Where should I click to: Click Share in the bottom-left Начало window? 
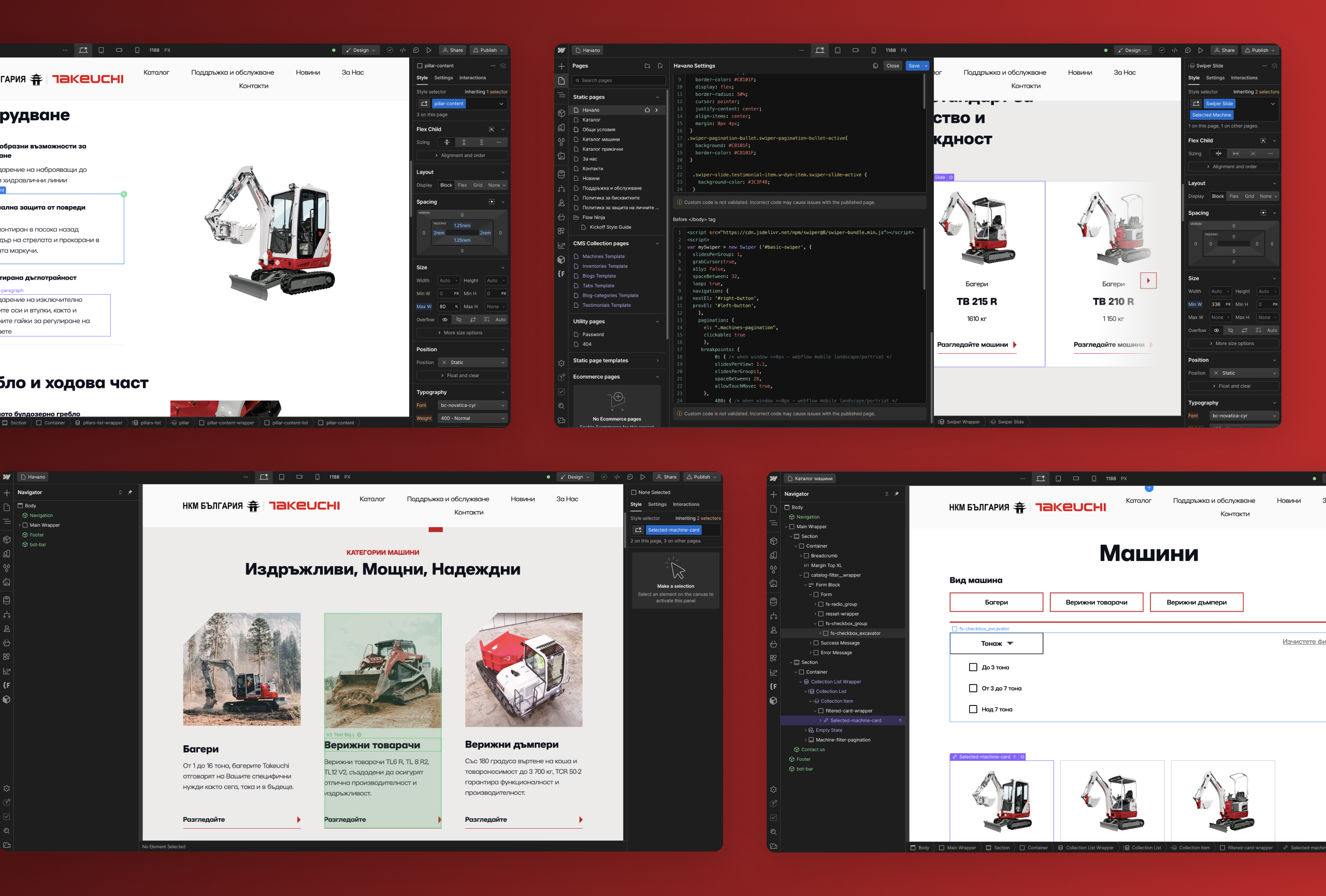(667, 477)
